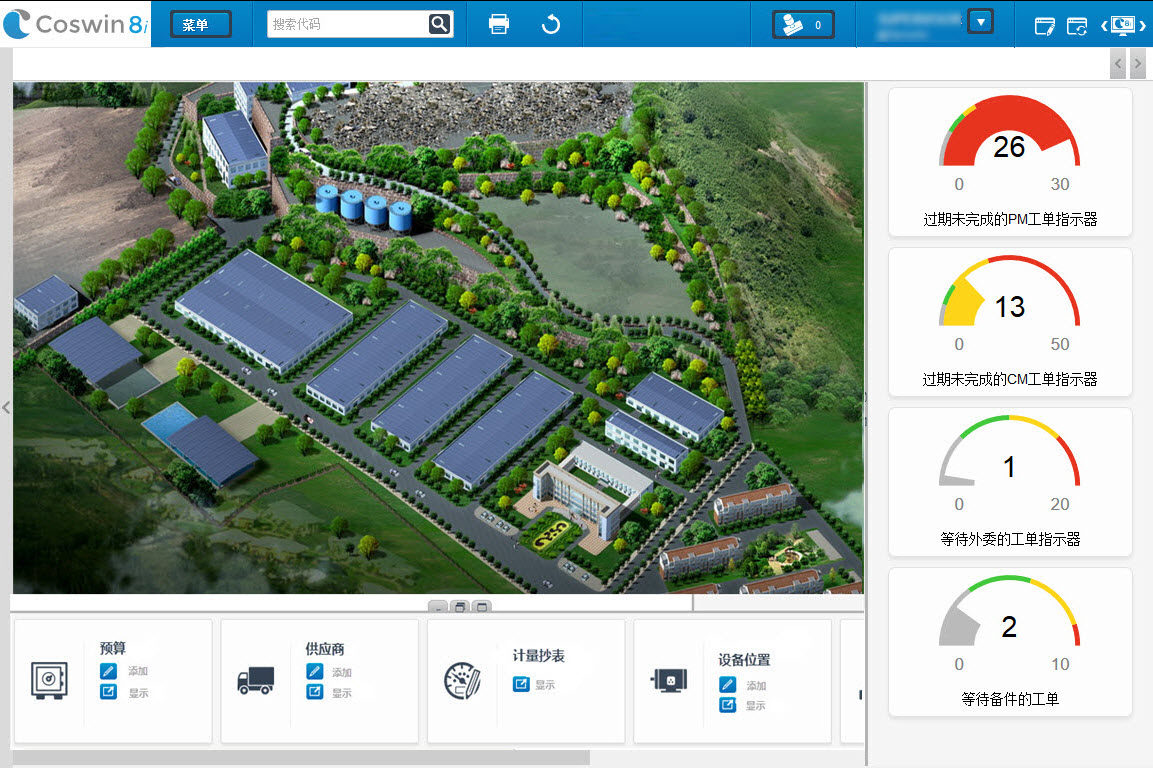1153x768 pixels.
Task: Click the print icon in top toolbar
Action: [499, 24]
